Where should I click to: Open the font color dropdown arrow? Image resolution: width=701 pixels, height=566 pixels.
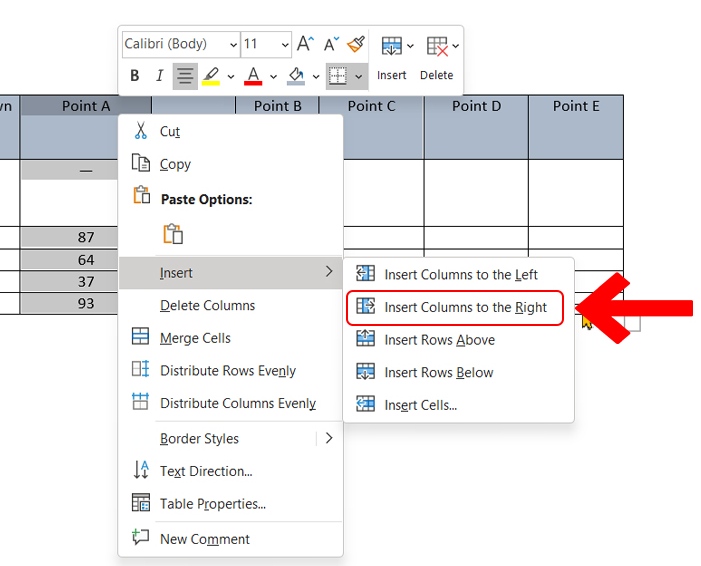[x=273, y=76]
